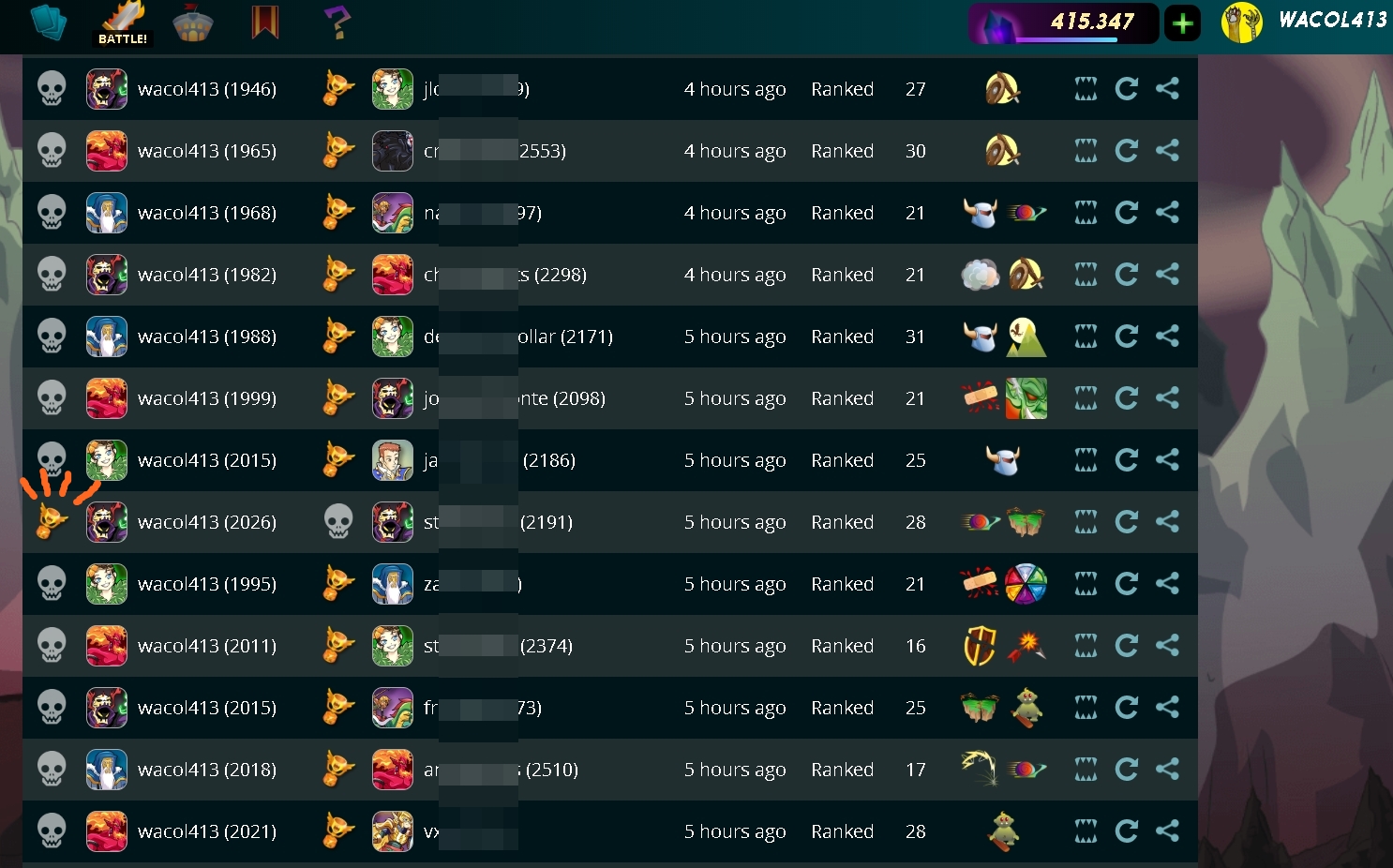Open the castle guild icon in top bar
This screenshot has height=868, width=1393.
point(193,22)
